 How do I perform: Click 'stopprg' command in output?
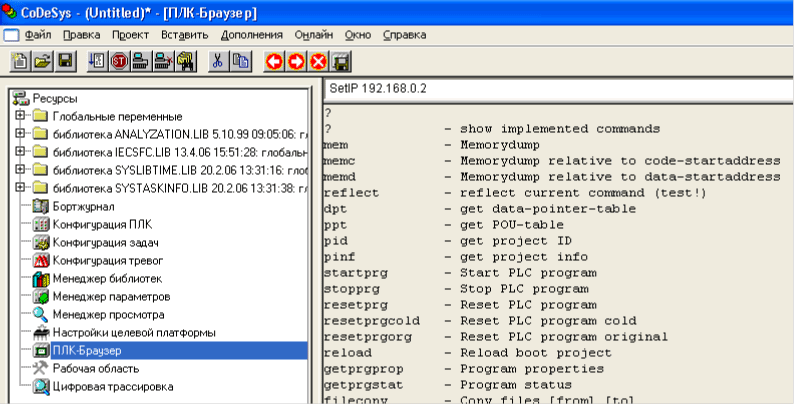351,290
